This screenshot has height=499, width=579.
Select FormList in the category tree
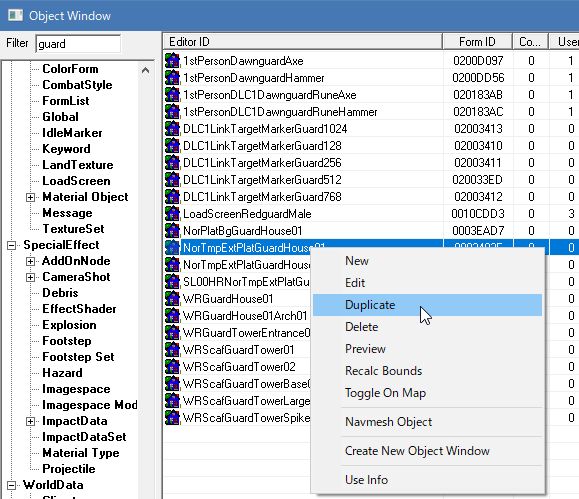point(66,101)
